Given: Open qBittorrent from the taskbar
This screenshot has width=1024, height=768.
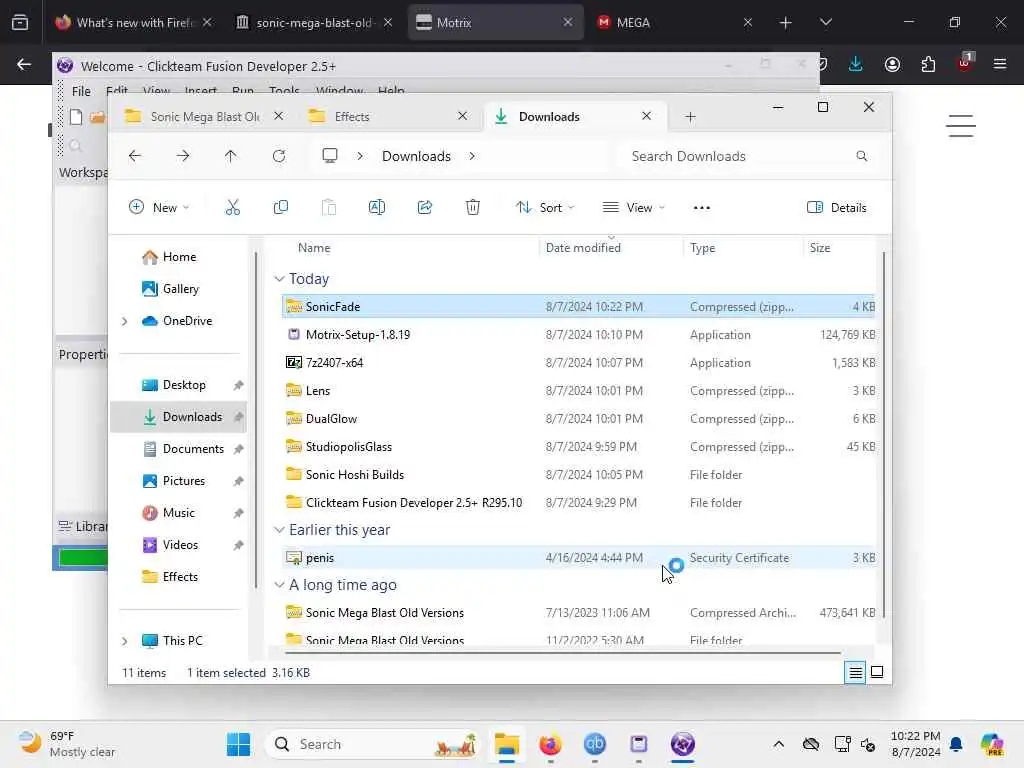Looking at the screenshot, I should point(594,744).
